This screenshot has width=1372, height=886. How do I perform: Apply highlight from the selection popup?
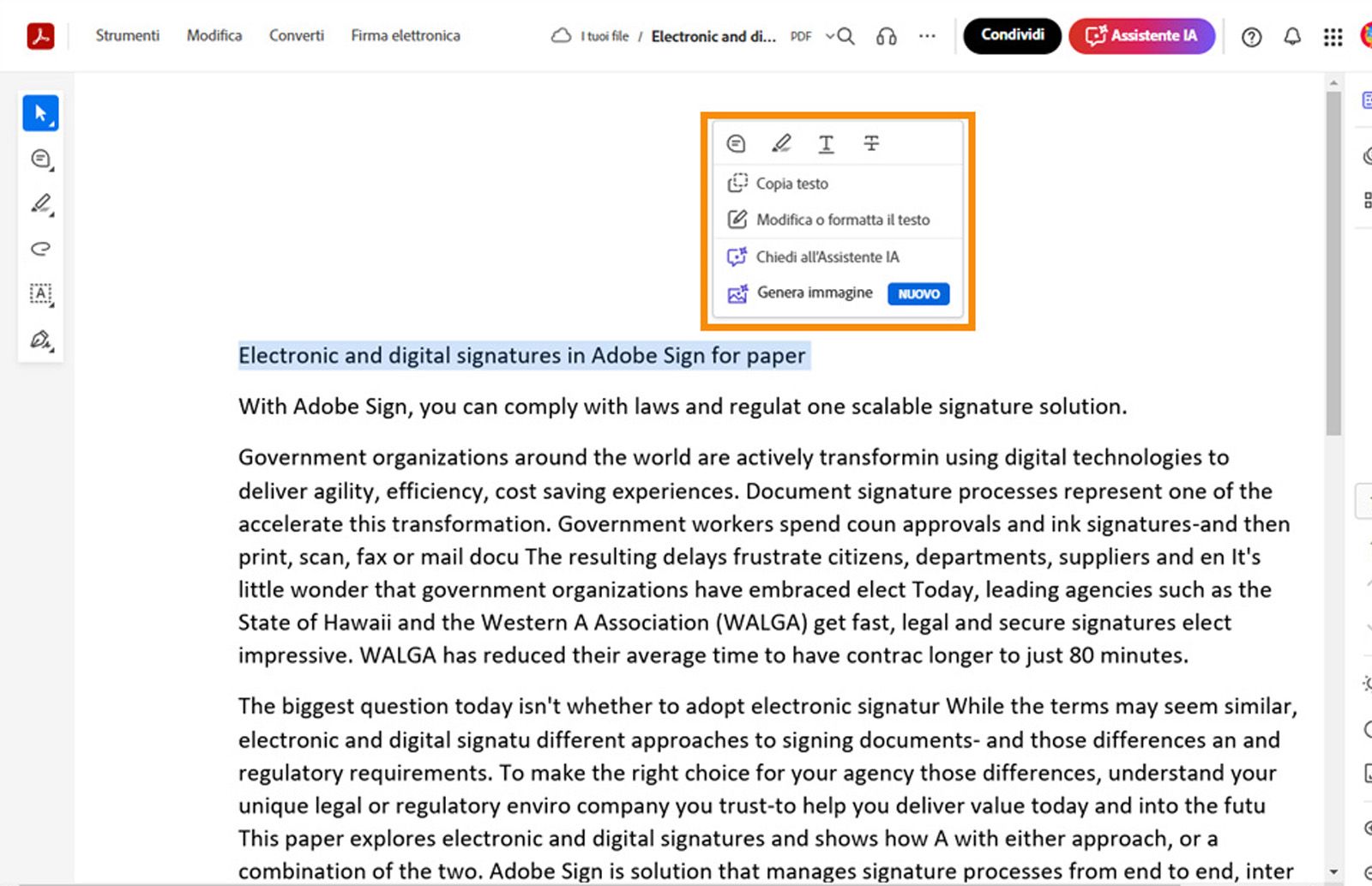[781, 143]
